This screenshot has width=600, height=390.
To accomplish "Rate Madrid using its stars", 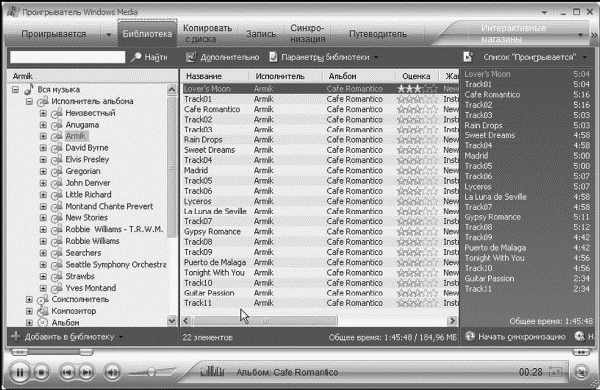I will (x=417, y=170).
